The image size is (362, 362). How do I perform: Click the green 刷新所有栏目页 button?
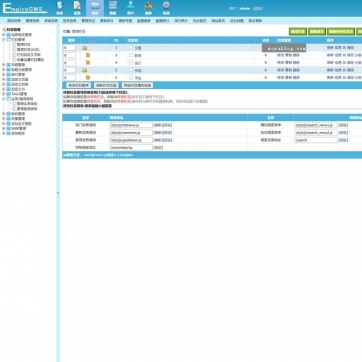click(341, 32)
